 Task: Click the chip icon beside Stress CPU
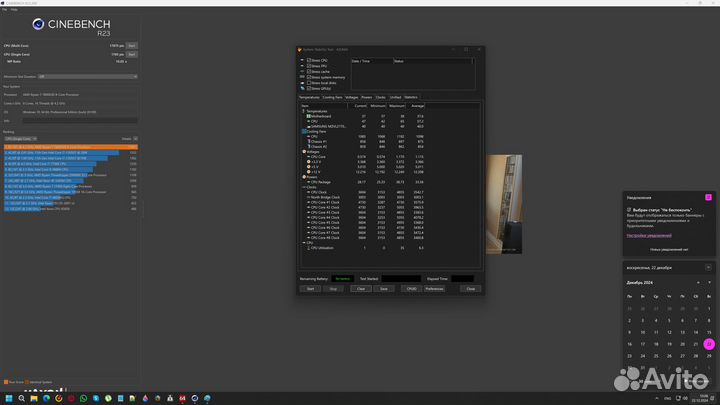tap(302, 60)
